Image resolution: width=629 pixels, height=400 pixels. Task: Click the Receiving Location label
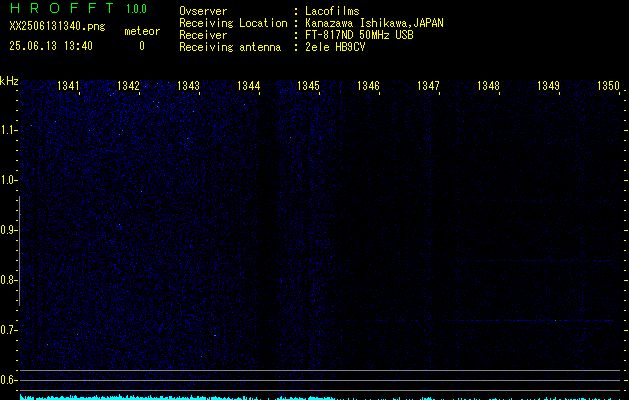233,23
